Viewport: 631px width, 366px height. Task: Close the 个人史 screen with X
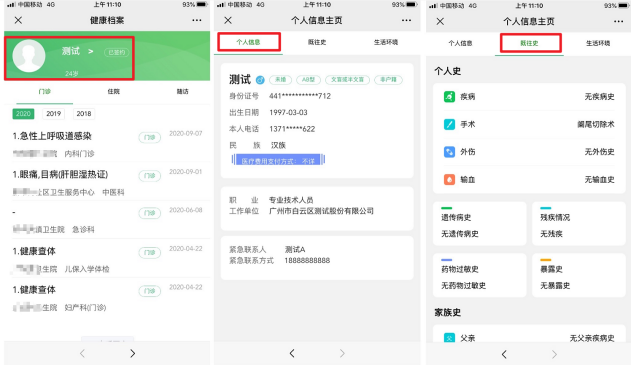click(x=440, y=21)
